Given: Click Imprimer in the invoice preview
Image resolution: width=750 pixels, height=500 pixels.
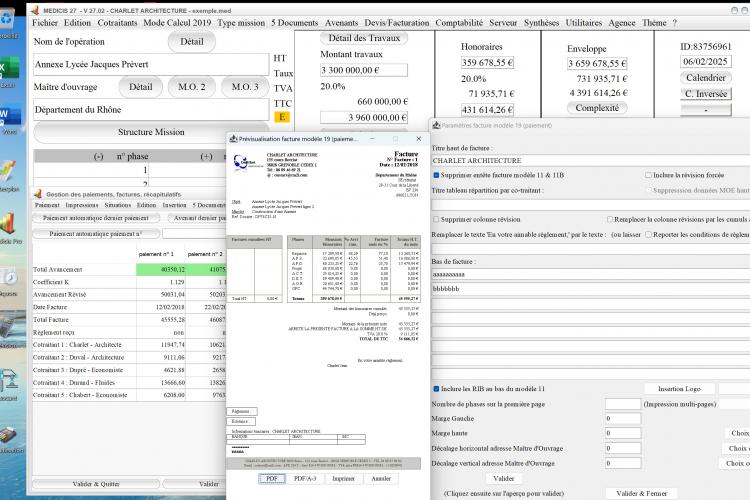Looking at the screenshot, I should [x=343, y=478].
